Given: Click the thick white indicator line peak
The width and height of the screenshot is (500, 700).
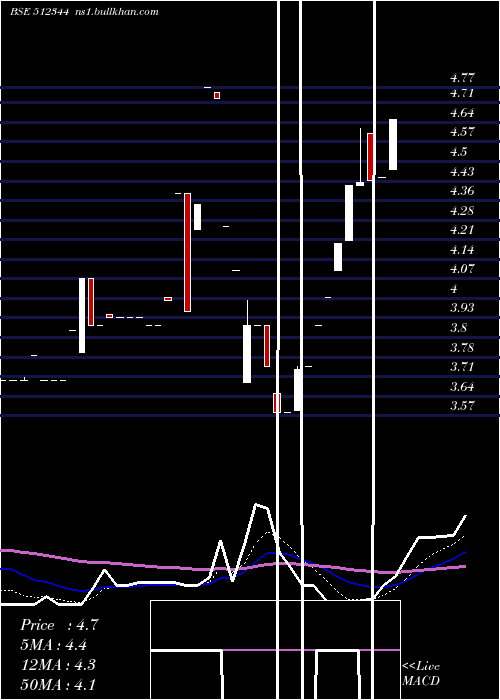Looking at the screenshot, I should (x=257, y=504).
